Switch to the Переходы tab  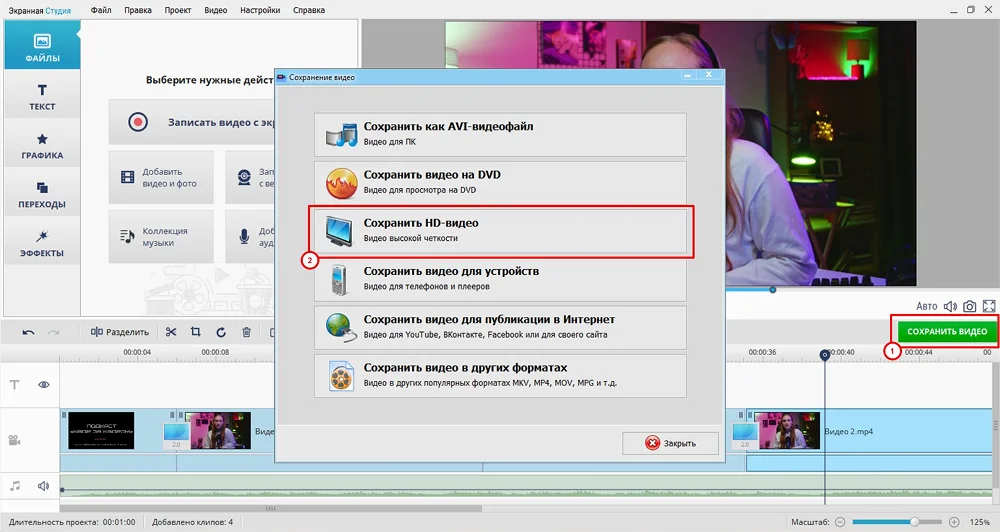coord(42,194)
